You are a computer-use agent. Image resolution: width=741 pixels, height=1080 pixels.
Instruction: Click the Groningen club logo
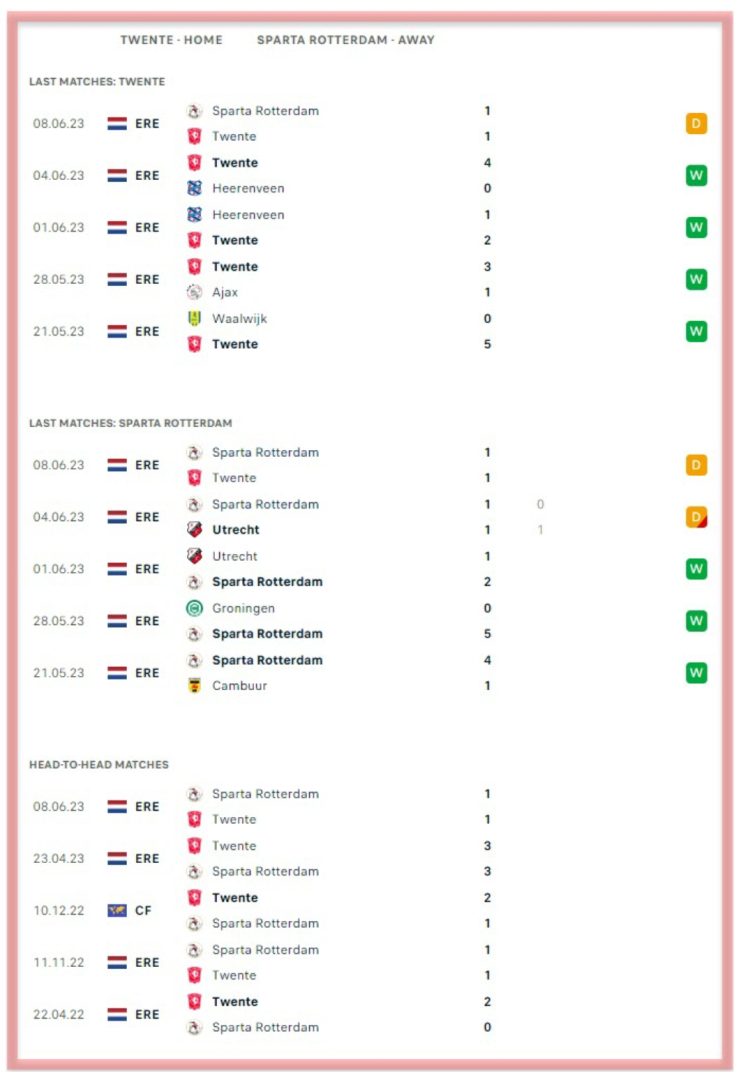195,608
